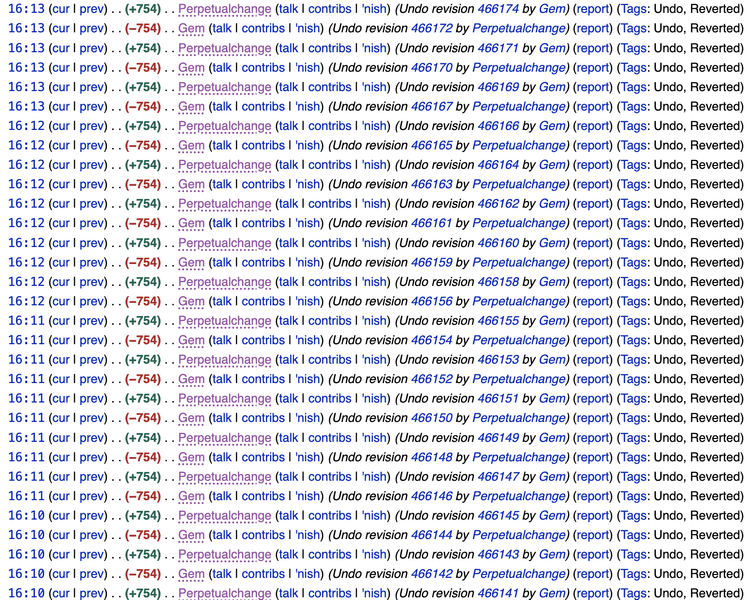
Task: Open 16:11 timestamp in undo 466153 row
Action: pos(26,360)
